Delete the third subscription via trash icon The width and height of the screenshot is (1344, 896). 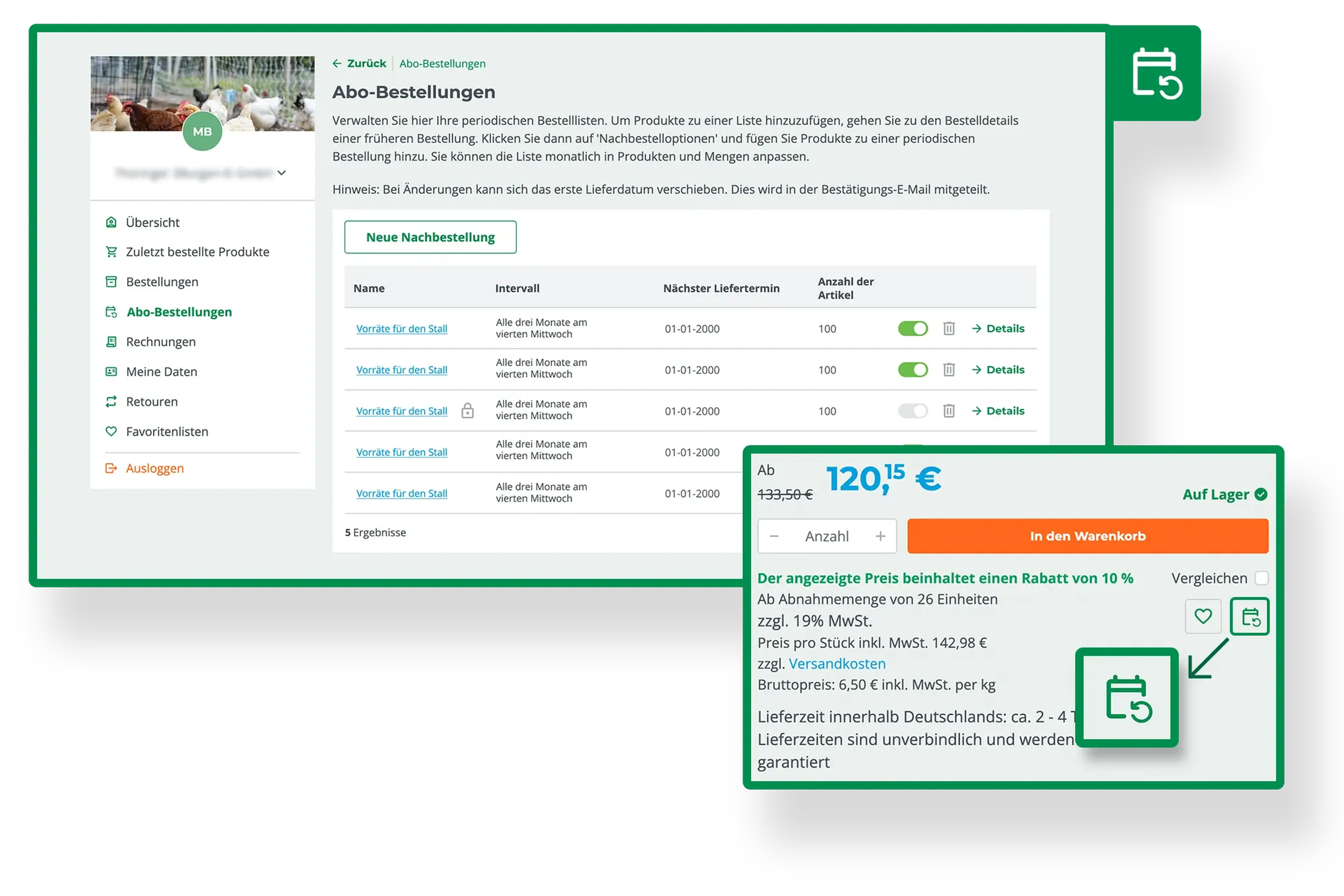948,411
